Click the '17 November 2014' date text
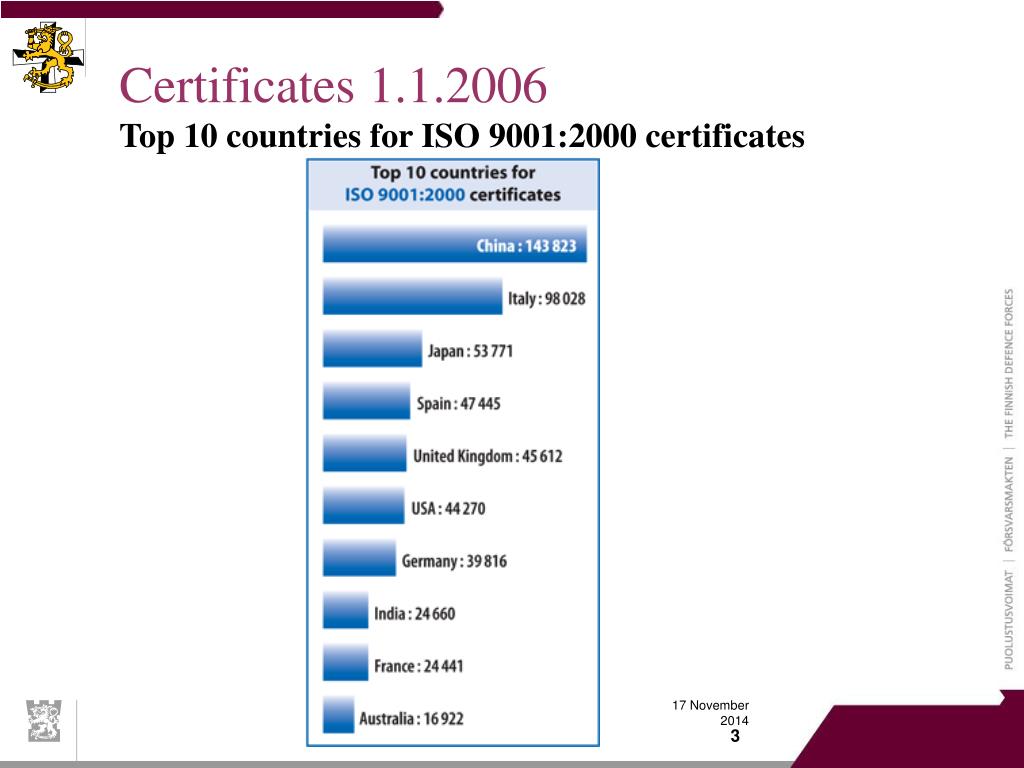This screenshot has height=768, width=1024. coord(711,713)
